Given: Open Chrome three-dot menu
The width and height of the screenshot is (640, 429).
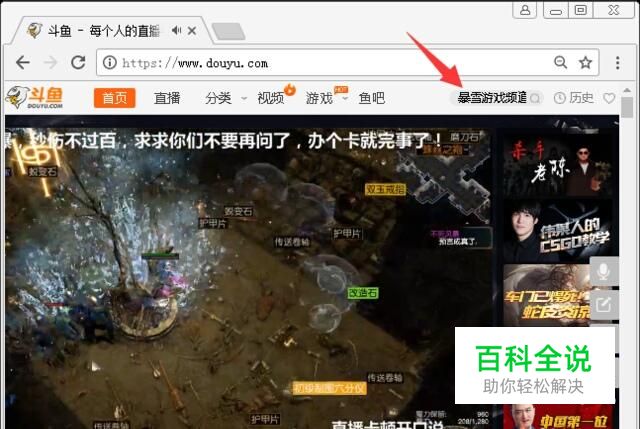Looking at the screenshot, I should pyautogui.click(x=618, y=62).
